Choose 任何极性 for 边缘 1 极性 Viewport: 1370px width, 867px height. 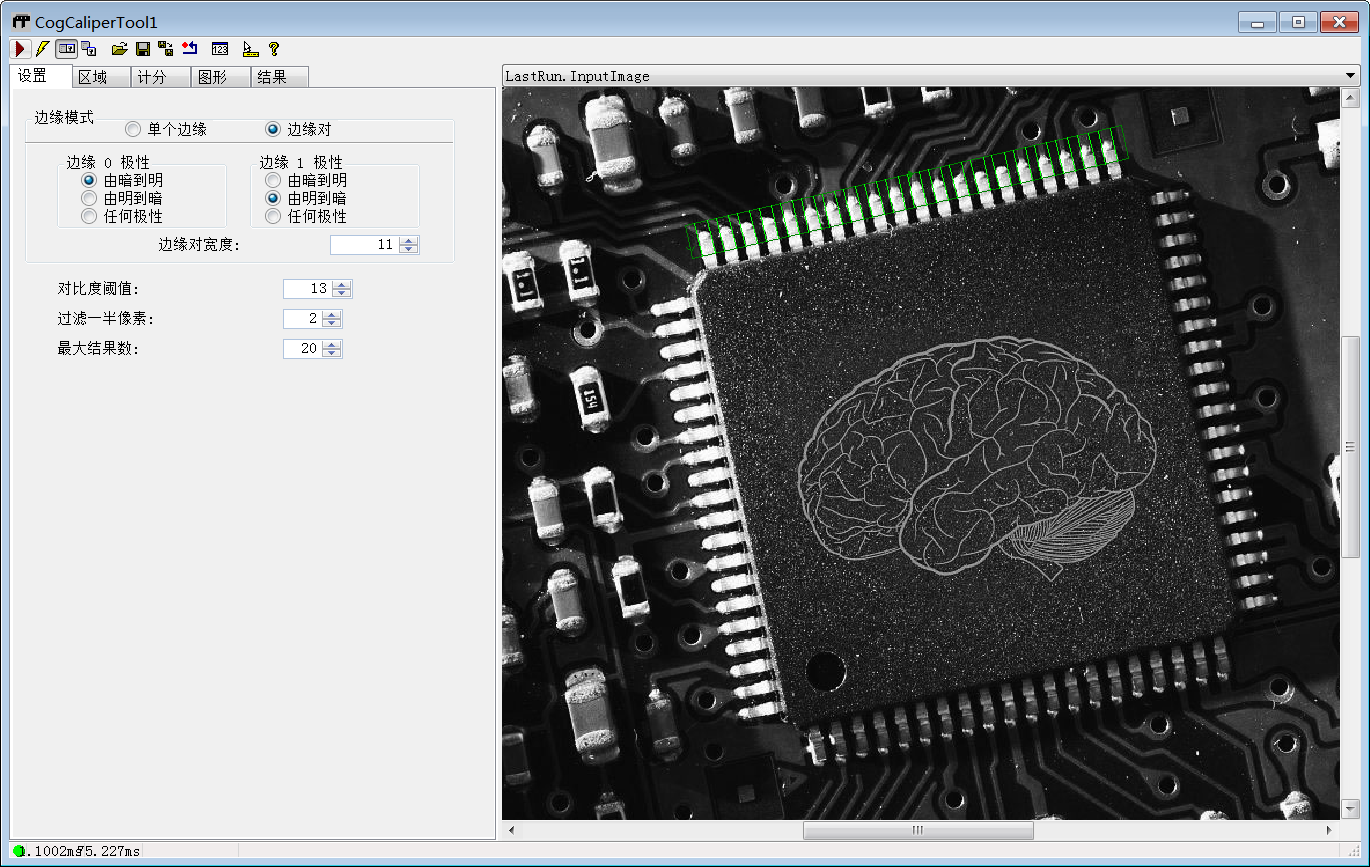(273, 216)
